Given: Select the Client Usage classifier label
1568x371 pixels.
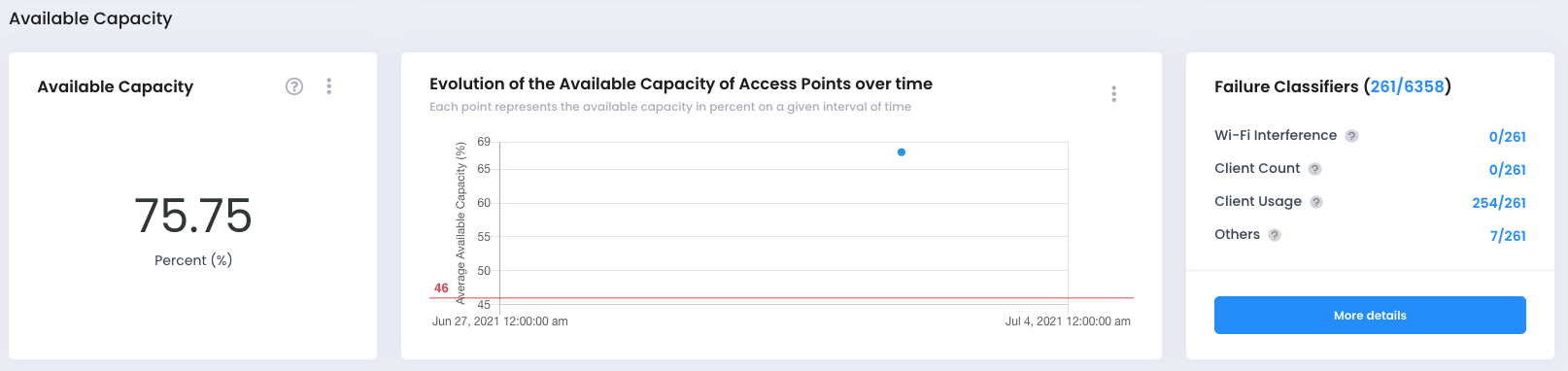Looking at the screenshot, I should [x=1258, y=201].
